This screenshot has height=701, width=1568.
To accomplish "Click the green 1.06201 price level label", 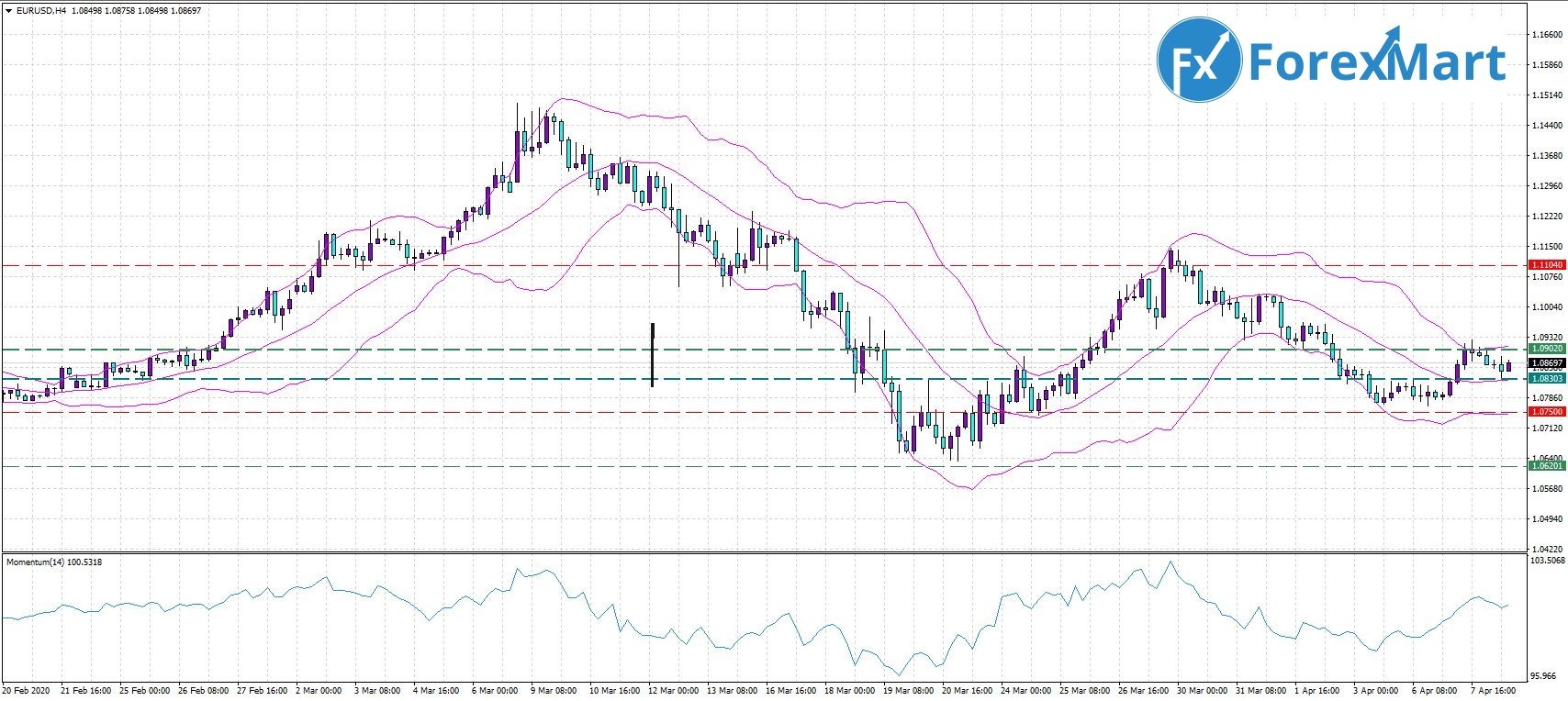I will [x=1546, y=466].
